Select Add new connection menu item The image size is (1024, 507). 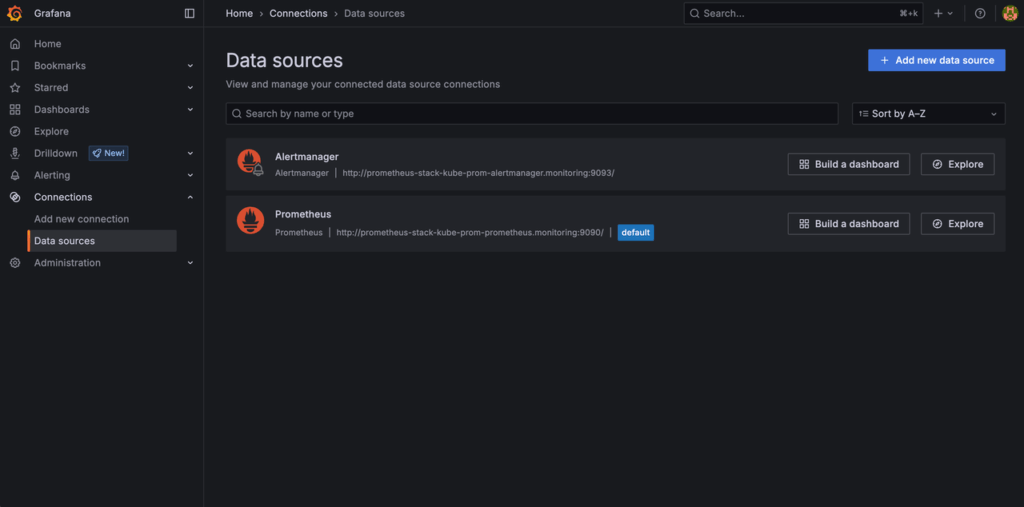coord(82,219)
